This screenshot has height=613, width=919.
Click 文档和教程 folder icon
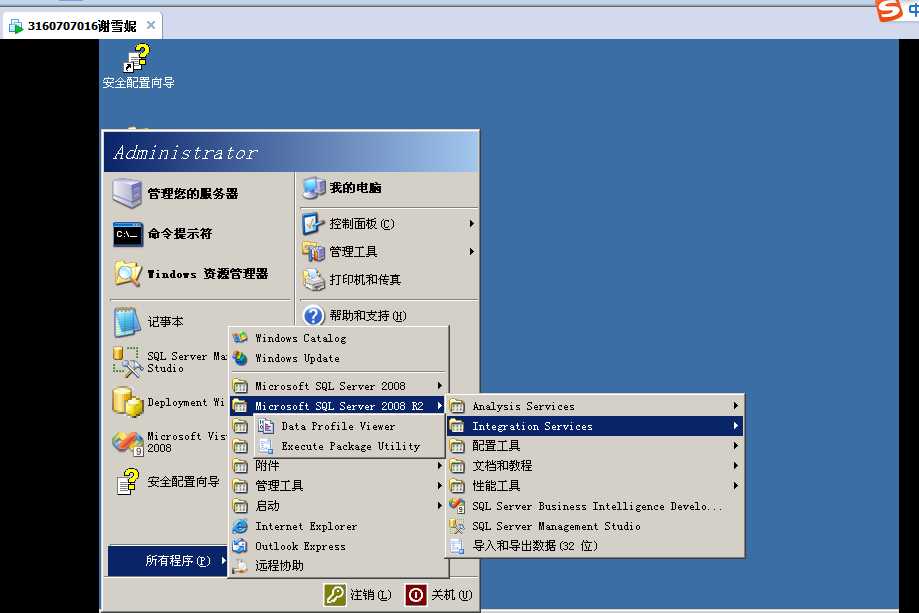click(x=457, y=466)
